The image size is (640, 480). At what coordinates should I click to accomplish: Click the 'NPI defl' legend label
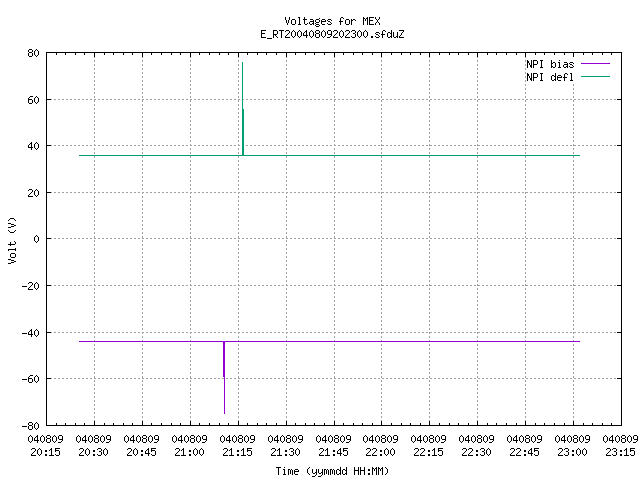pos(550,77)
